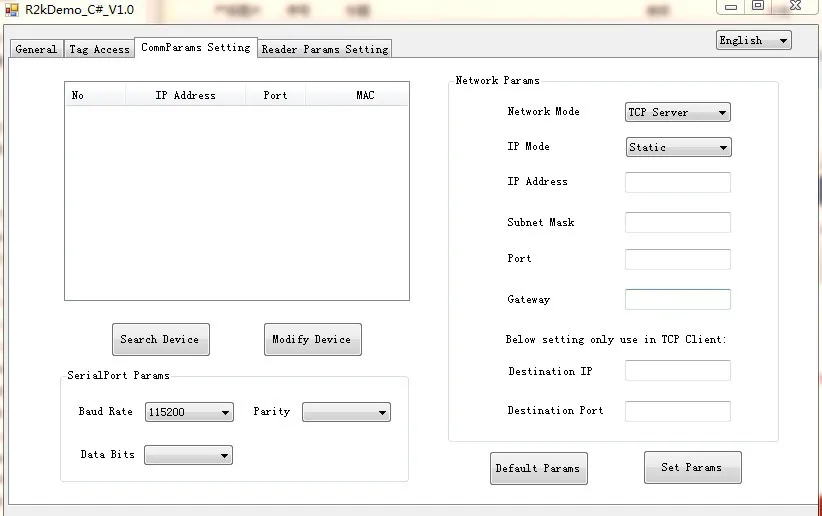Minimize the R2kDemo window

point(731,6)
